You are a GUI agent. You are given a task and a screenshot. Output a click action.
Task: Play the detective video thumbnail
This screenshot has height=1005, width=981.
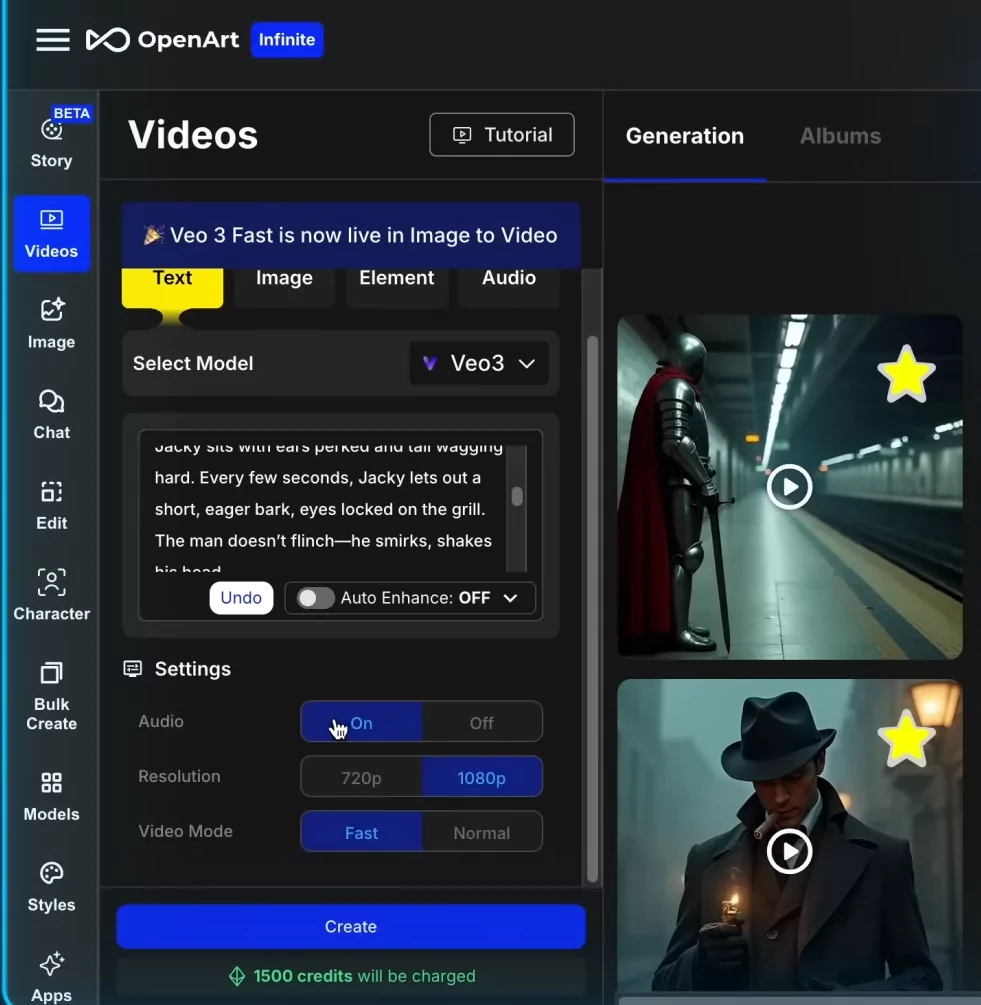pos(789,852)
